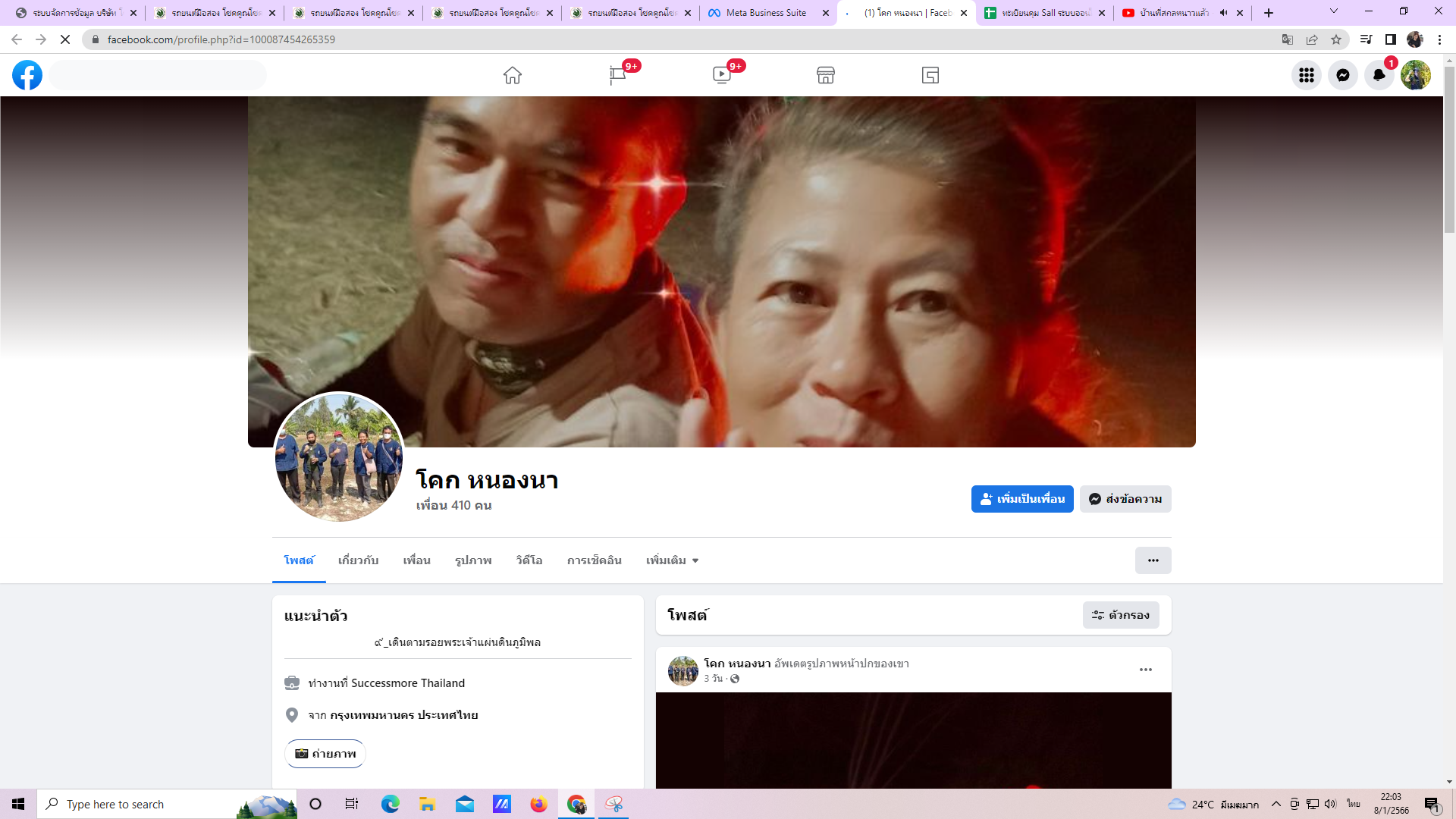Bookmark page with the star icon
The image size is (1456, 819).
pyautogui.click(x=1336, y=39)
